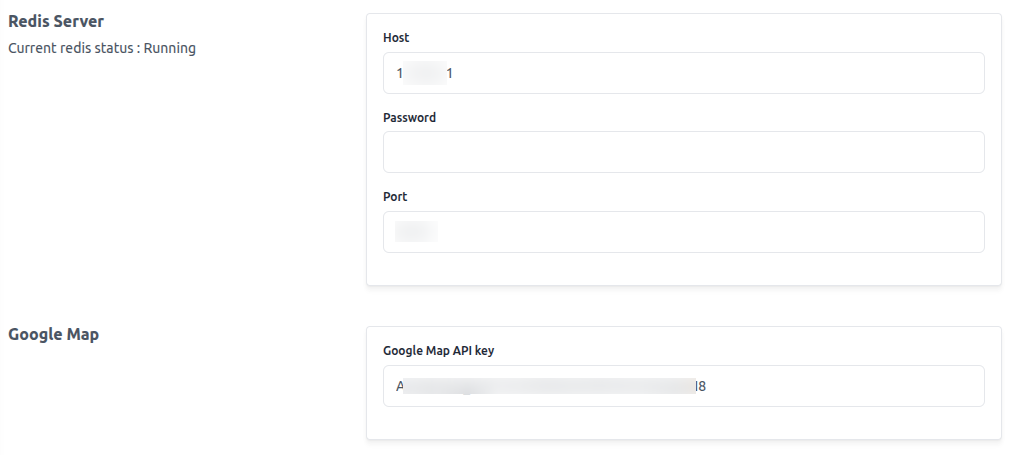Screen dimensions: 1014x455
Task: Click the "Google Map API key" label
Action: pos(438,350)
